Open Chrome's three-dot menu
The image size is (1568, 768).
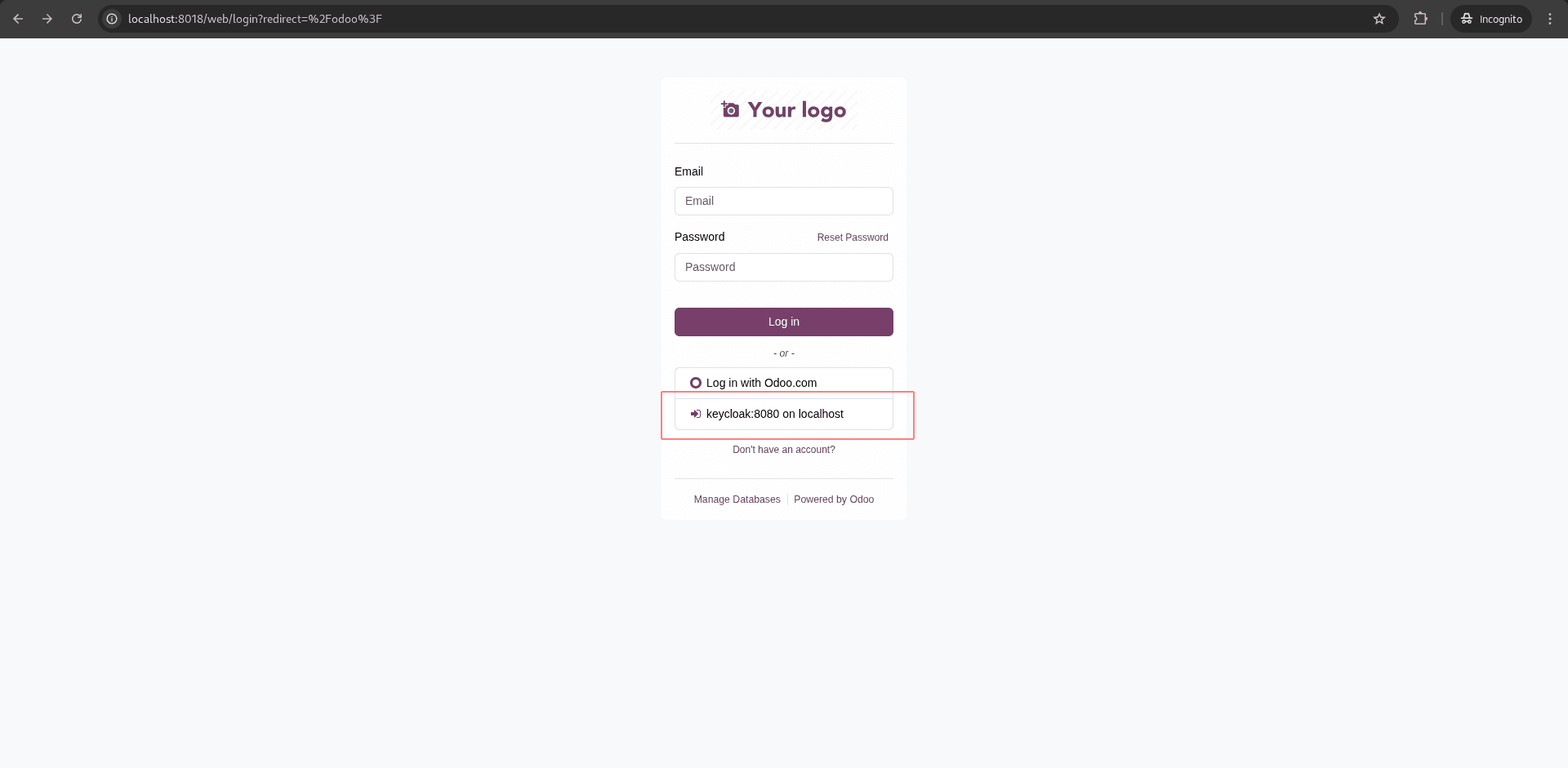coord(1550,18)
